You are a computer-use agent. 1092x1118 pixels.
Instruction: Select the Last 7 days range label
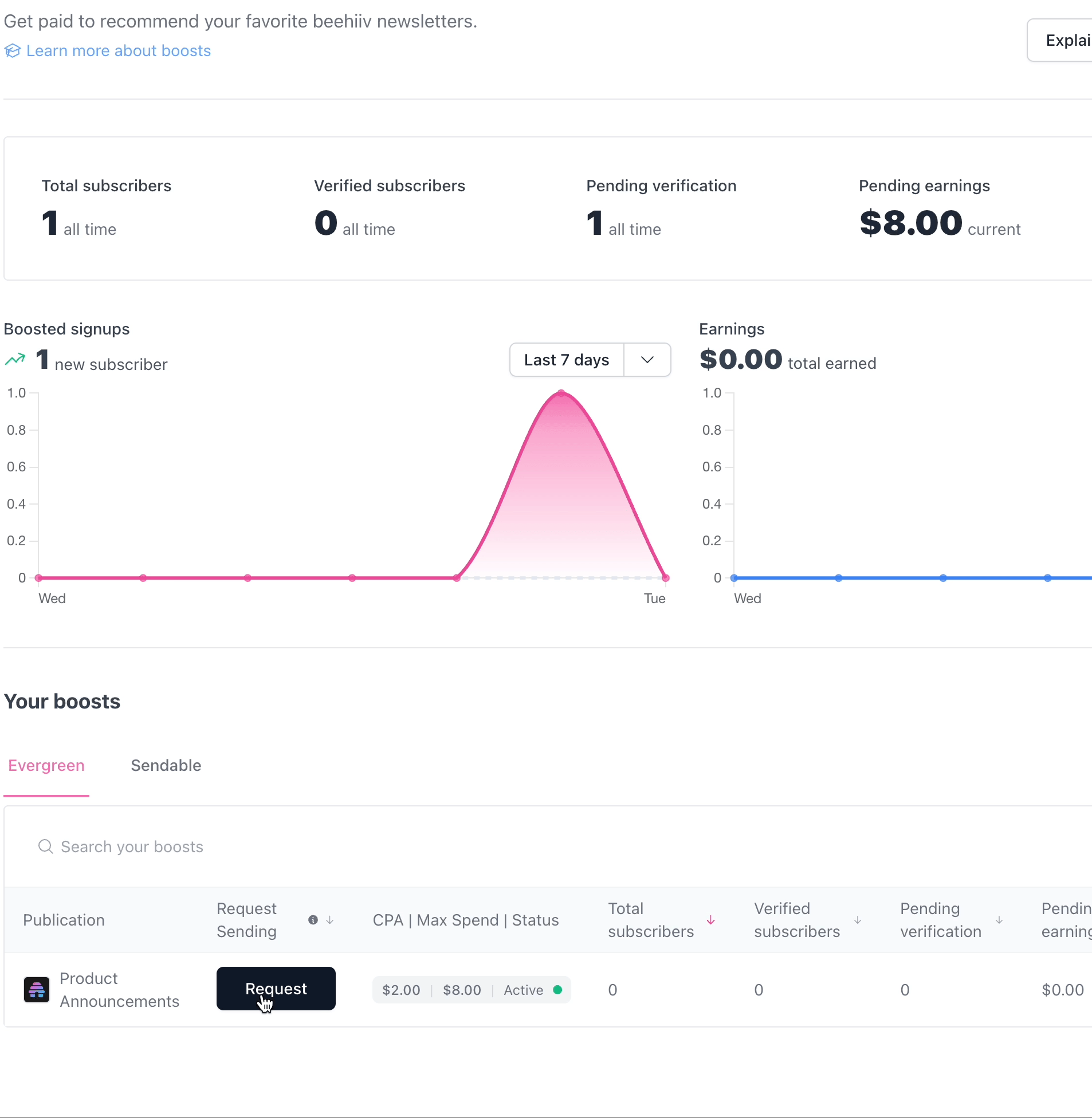point(567,360)
